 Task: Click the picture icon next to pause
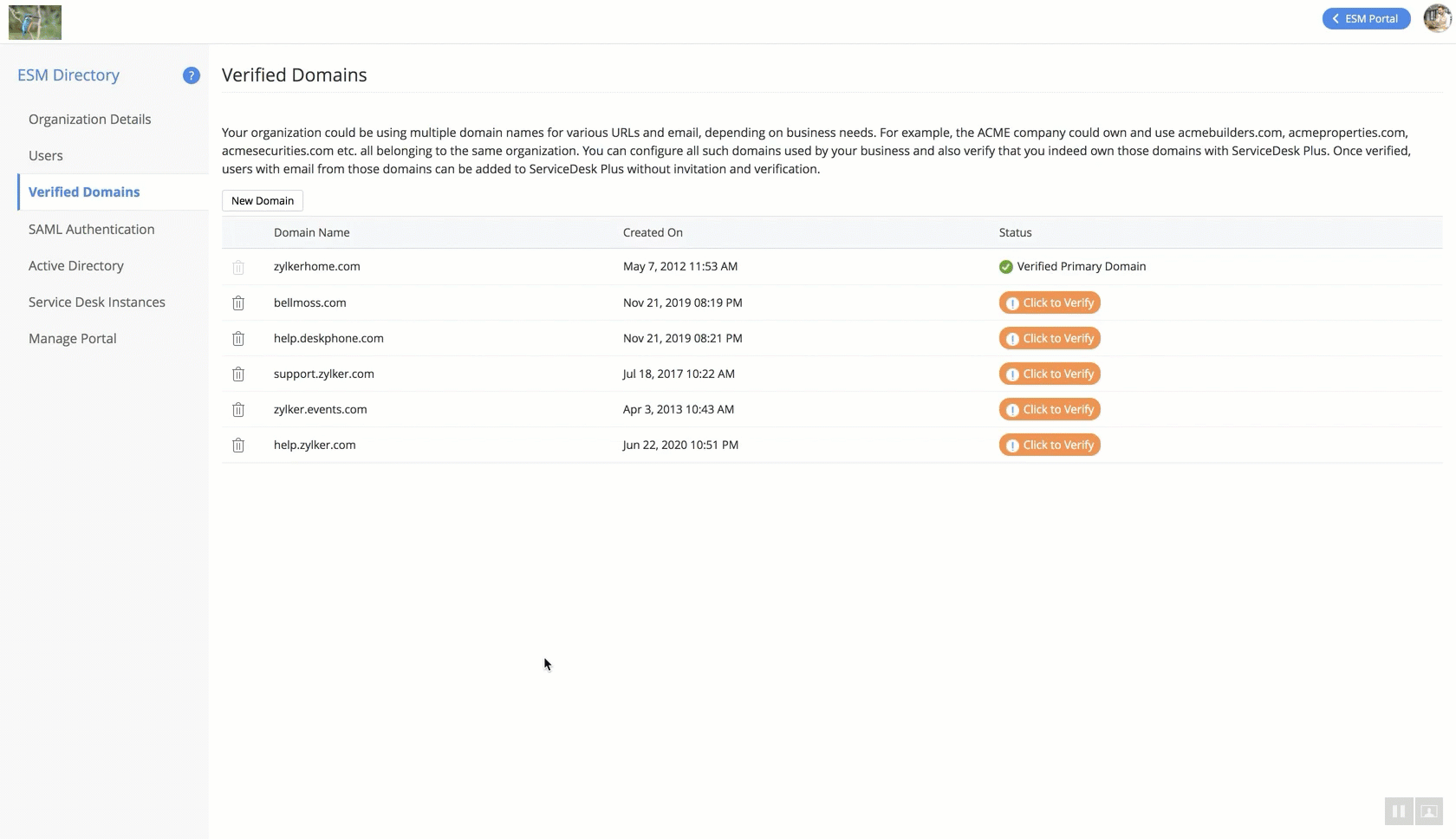(x=1429, y=811)
